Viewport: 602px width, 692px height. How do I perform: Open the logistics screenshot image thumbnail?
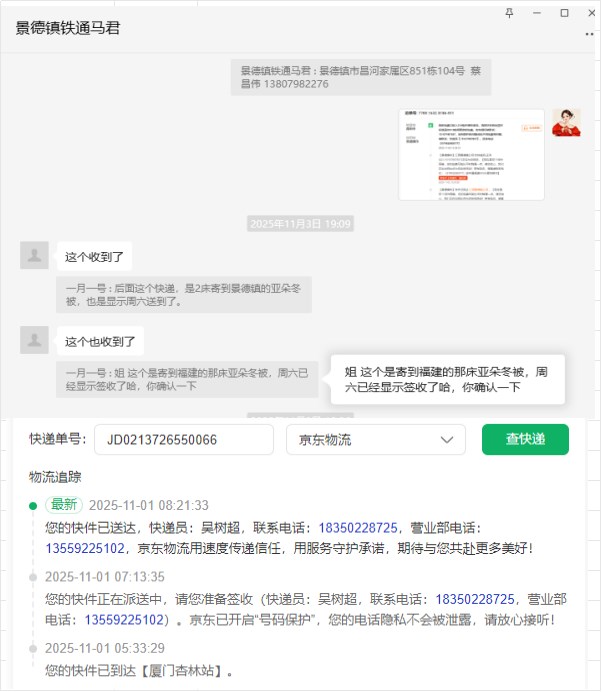471,154
